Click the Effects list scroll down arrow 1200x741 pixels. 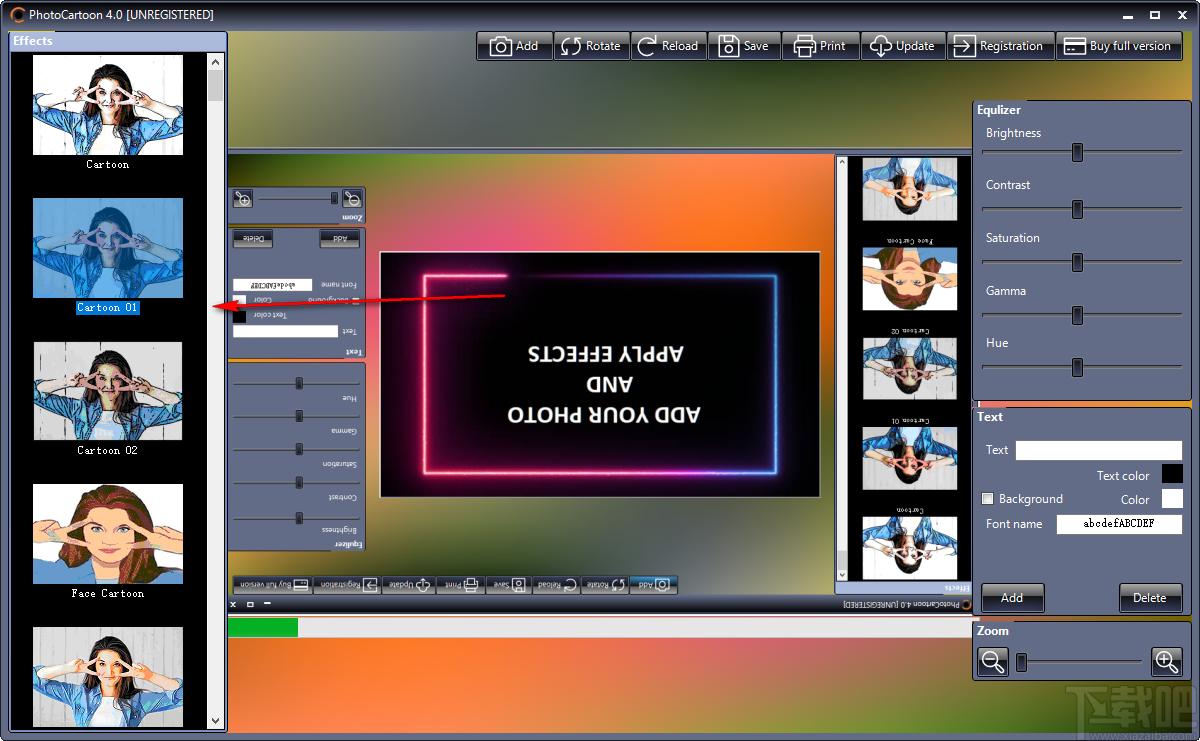pos(215,721)
